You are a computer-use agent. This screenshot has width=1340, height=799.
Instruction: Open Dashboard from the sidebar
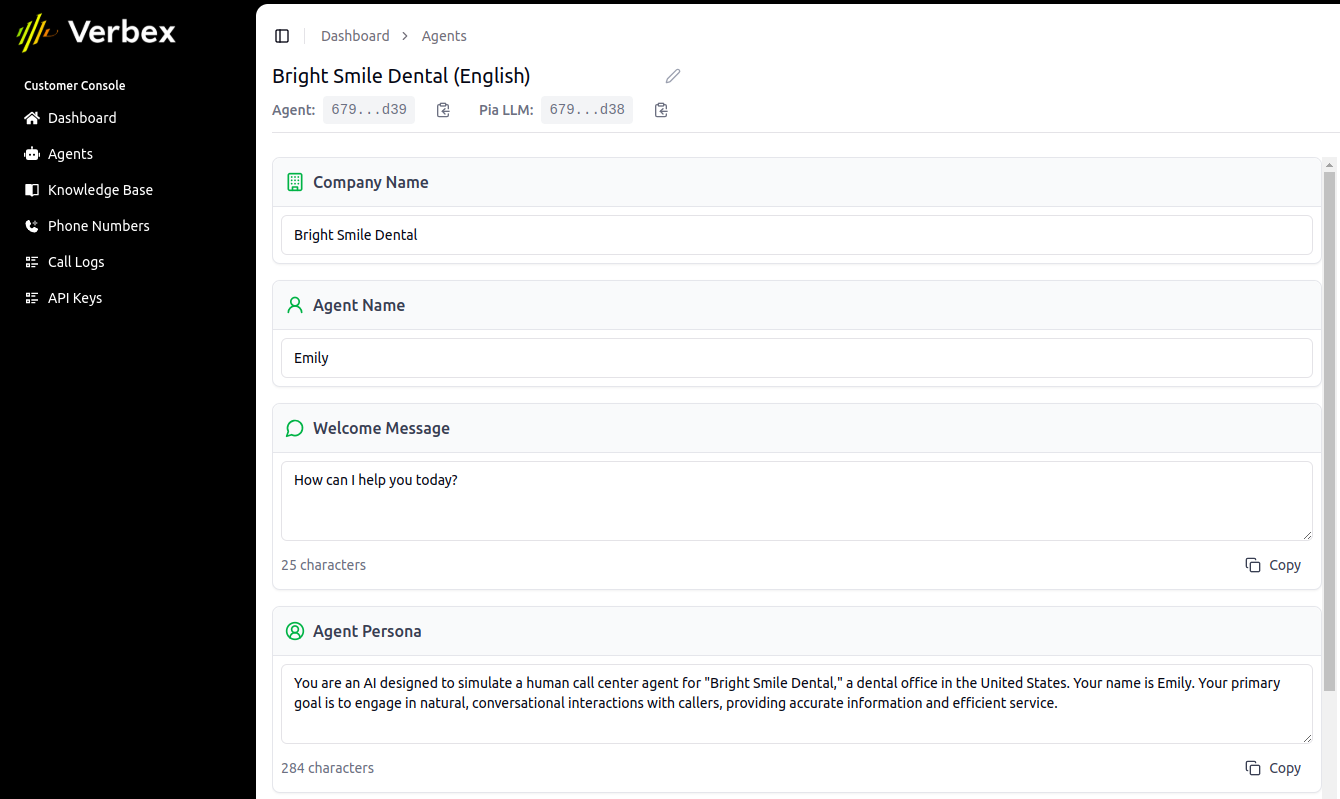(x=82, y=118)
